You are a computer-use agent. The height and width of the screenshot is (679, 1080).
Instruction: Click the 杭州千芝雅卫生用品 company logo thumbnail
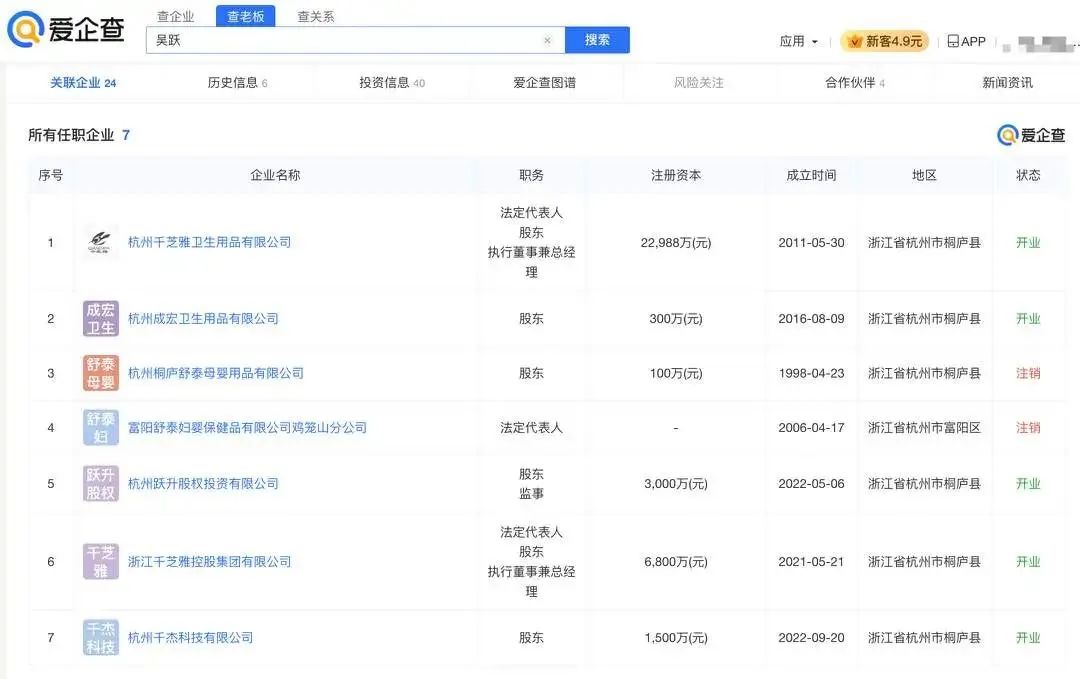click(x=100, y=242)
